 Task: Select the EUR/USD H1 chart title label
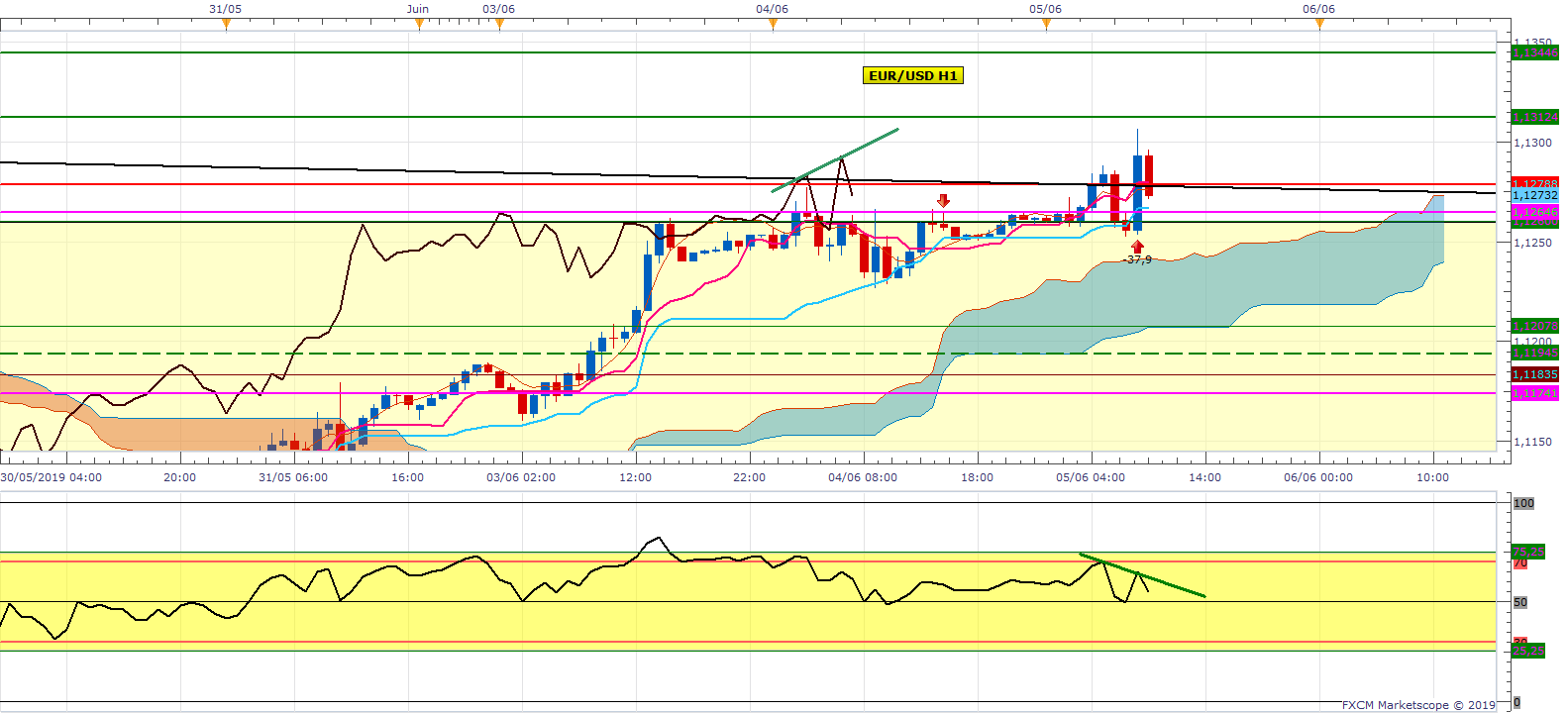point(913,75)
